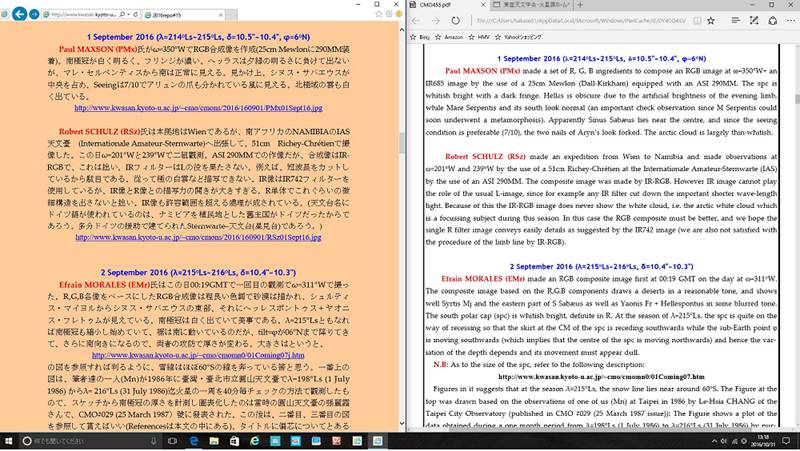
Task: Go forward in Edge browser
Action: 436,20
